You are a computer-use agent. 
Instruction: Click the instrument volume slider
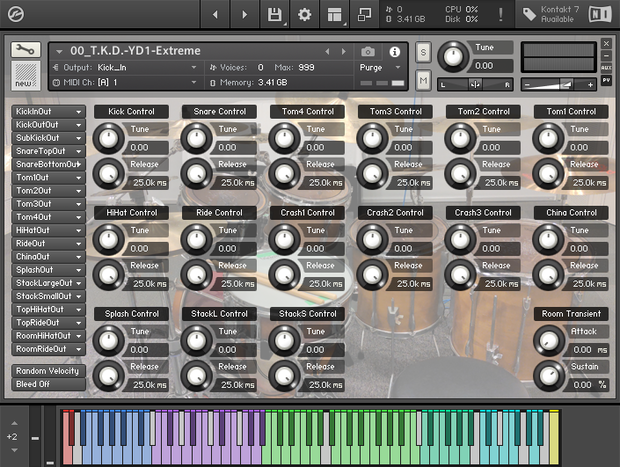click(x=558, y=85)
